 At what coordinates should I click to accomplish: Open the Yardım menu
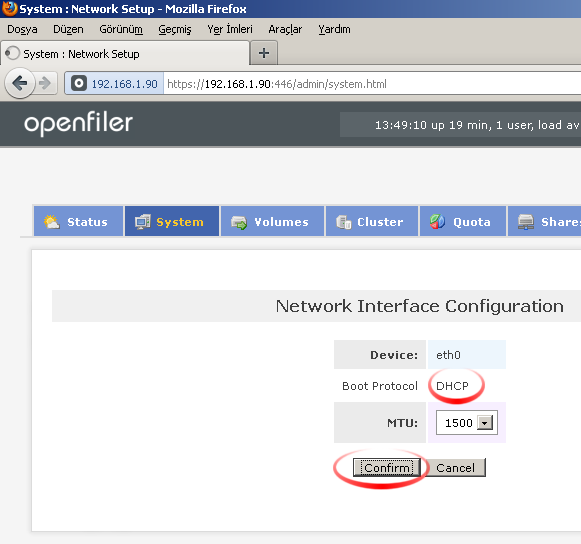tap(334, 29)
